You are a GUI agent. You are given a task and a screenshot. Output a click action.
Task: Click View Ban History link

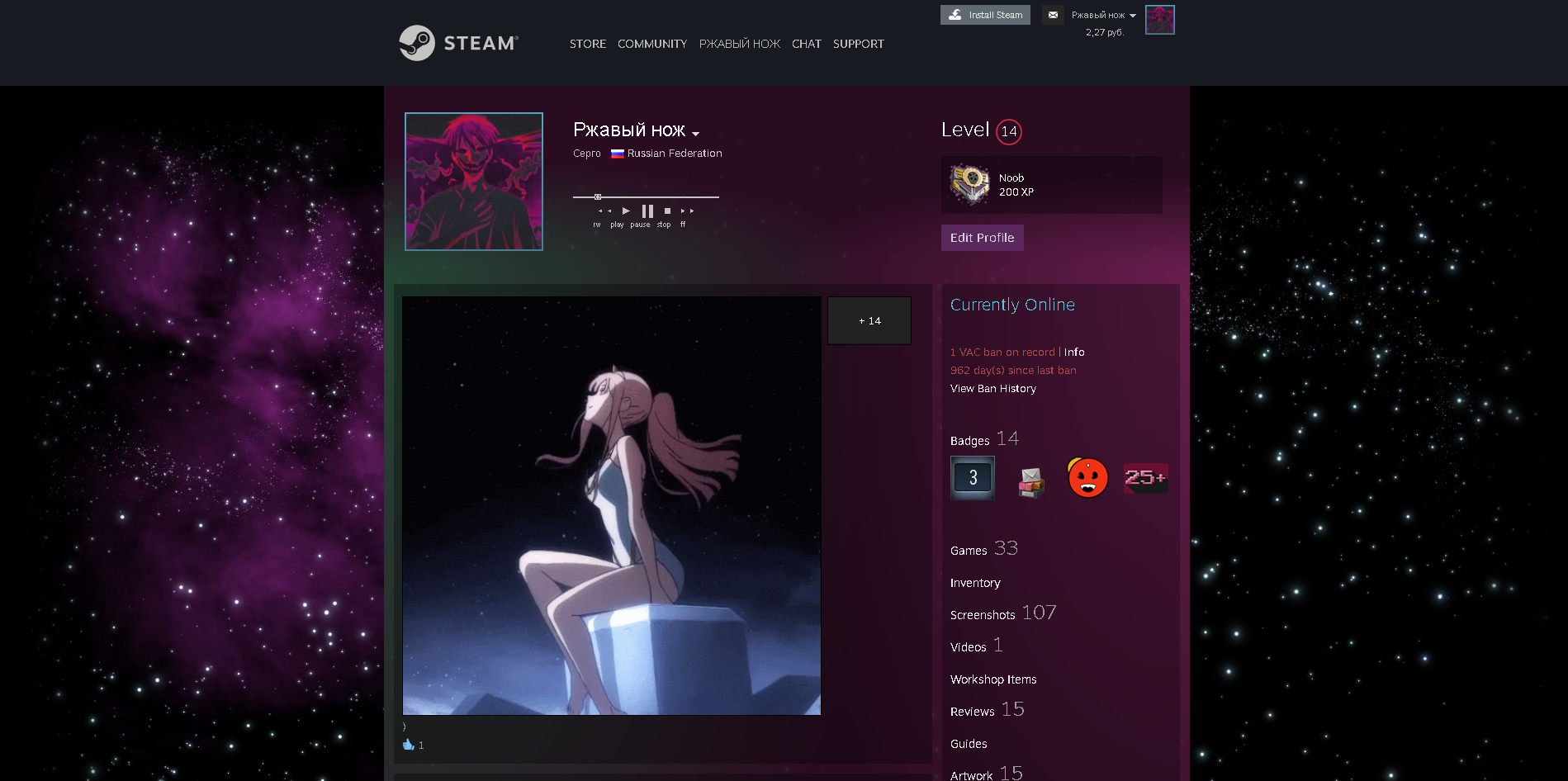(x=993, y=389)
